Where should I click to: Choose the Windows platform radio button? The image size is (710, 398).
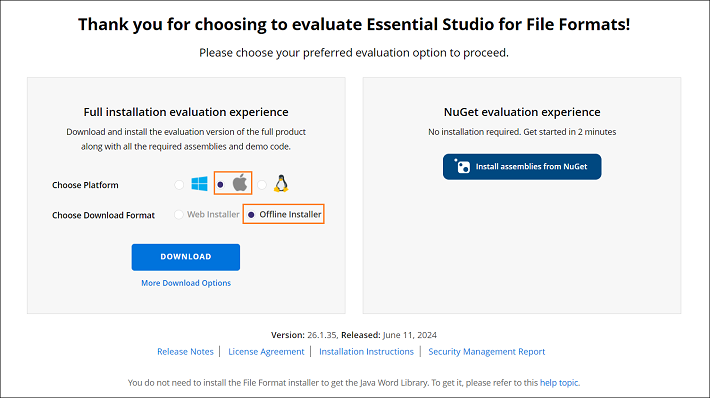point(179,185)
